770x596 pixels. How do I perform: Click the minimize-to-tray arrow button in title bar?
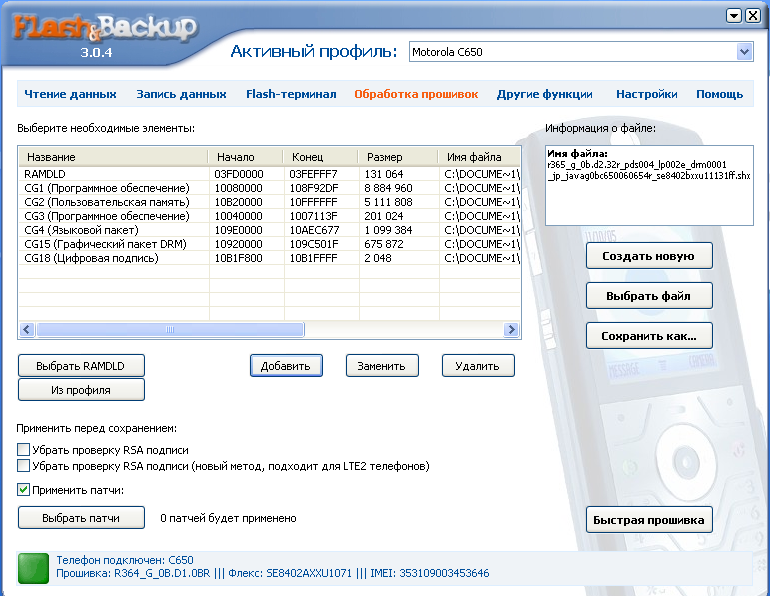pyautogui.click(x=734, y=16)
